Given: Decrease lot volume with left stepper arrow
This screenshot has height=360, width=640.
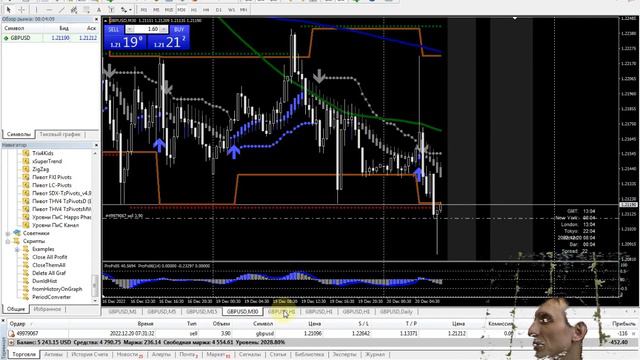Looking at the screenshot, I should pyautogui.click(x=130, y=29).
